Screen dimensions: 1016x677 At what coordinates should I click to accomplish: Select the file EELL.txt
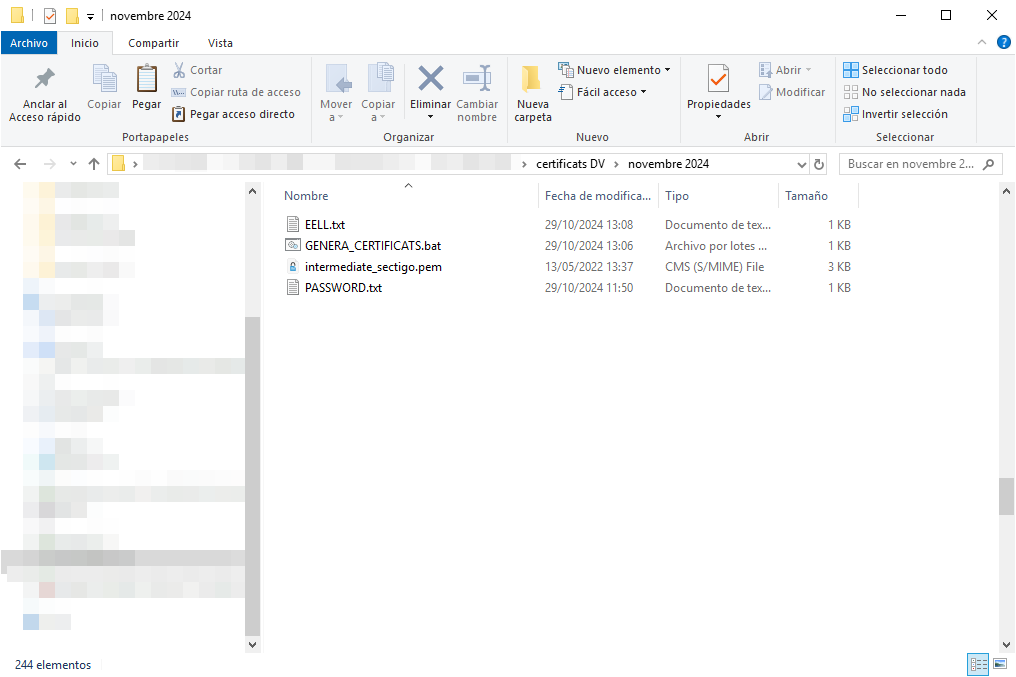click(325, 225)
